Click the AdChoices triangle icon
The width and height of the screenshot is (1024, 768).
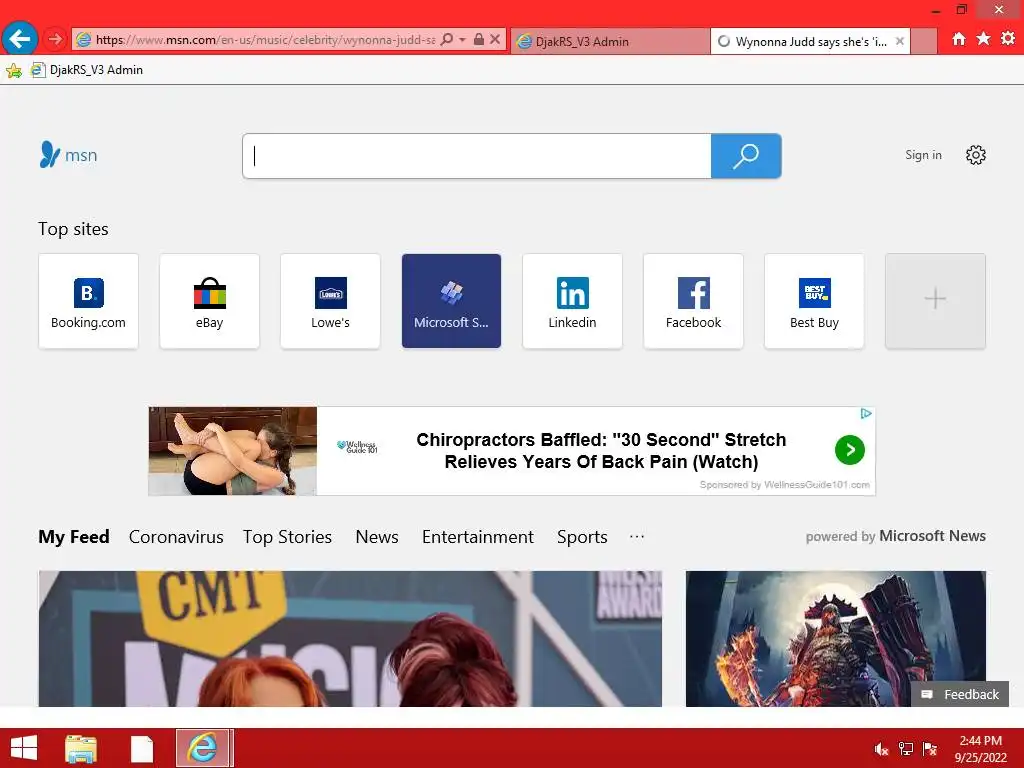click(x=866, y=413)
